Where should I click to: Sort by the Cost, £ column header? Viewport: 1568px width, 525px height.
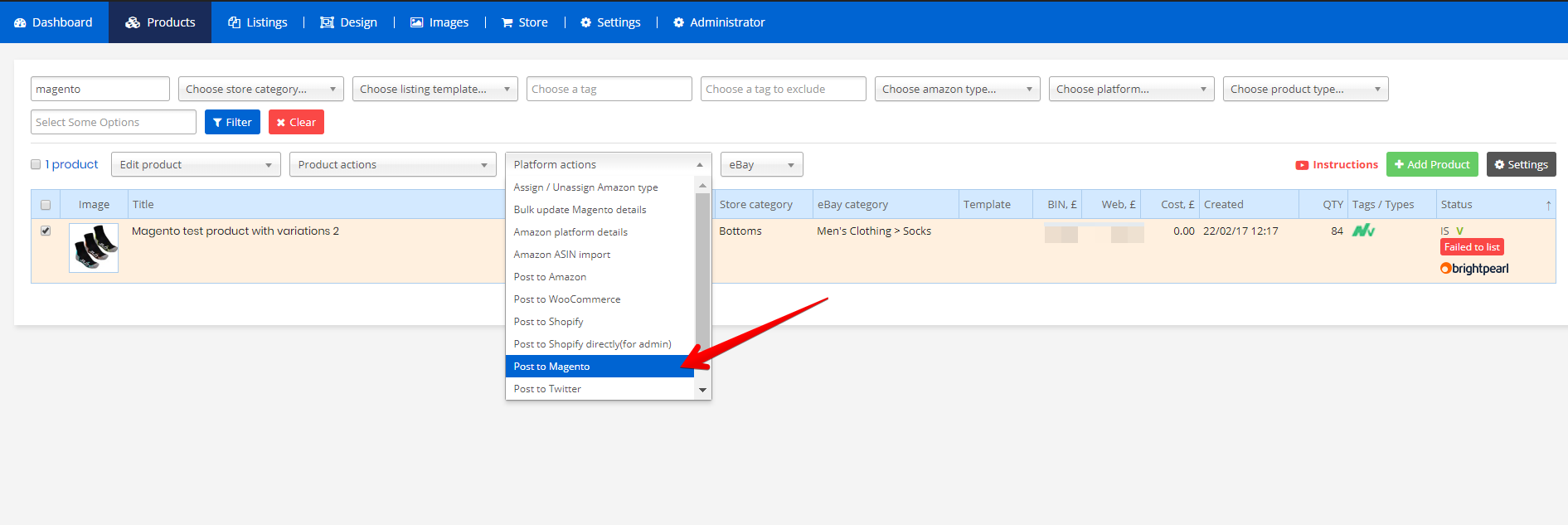1170,205
